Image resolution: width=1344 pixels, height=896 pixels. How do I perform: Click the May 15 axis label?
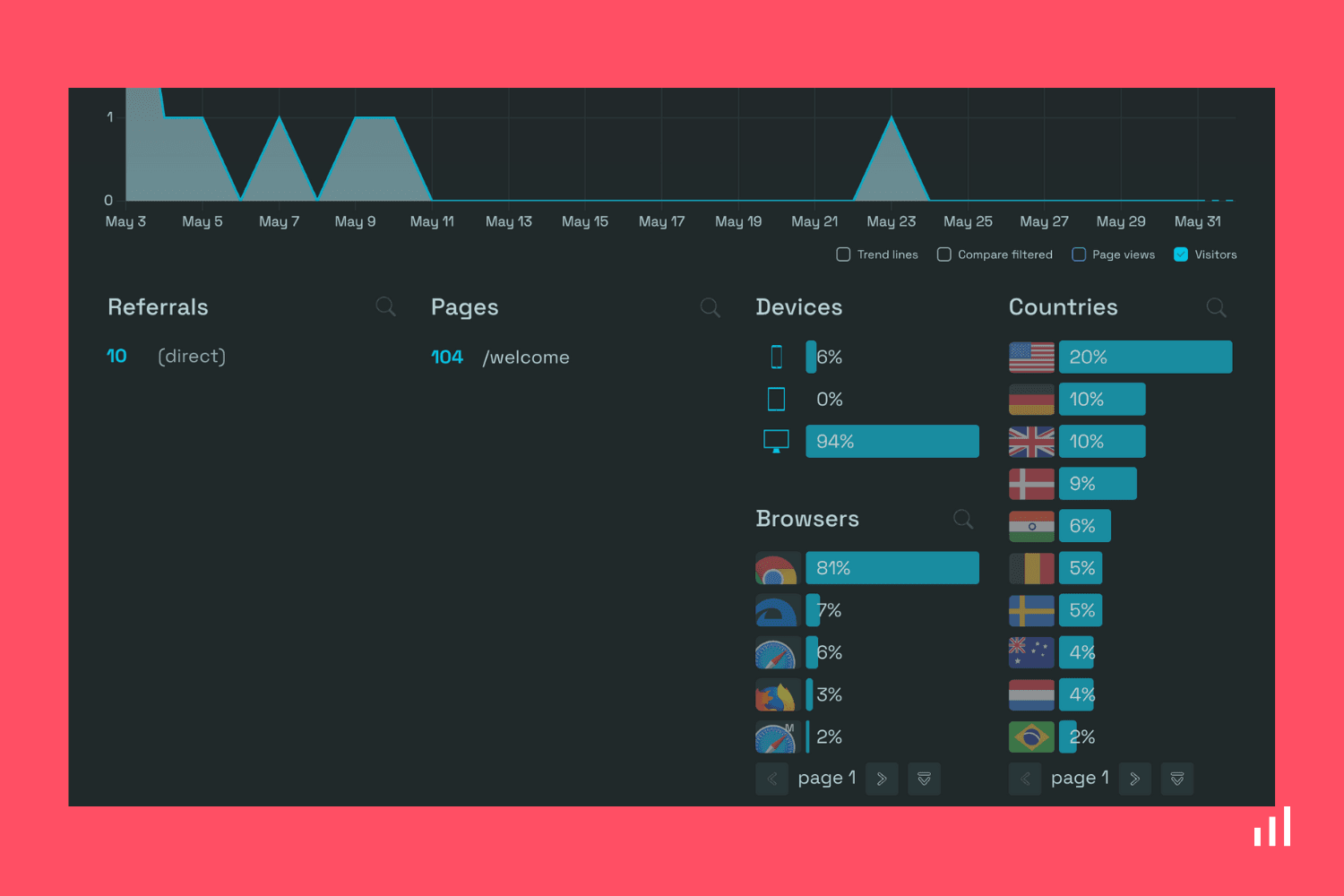(585, 221)
